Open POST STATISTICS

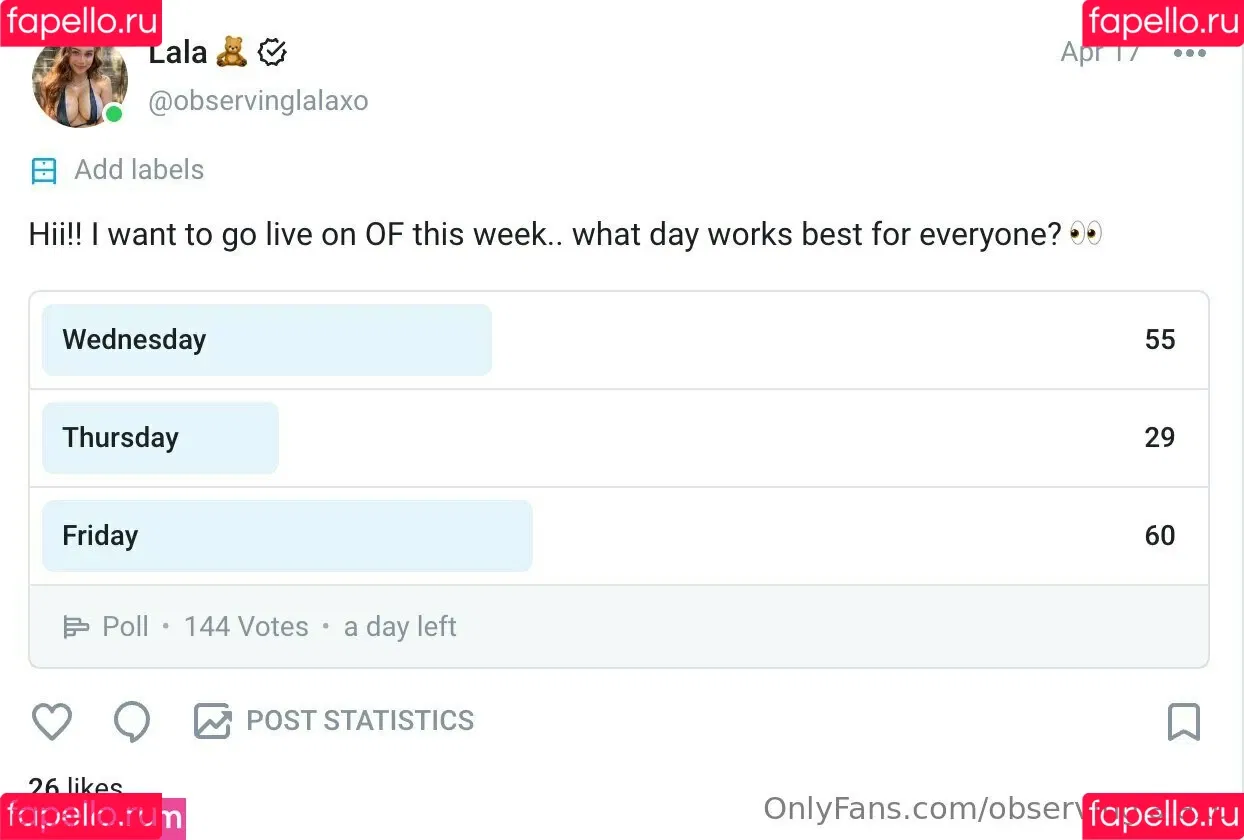click(360, 721)
